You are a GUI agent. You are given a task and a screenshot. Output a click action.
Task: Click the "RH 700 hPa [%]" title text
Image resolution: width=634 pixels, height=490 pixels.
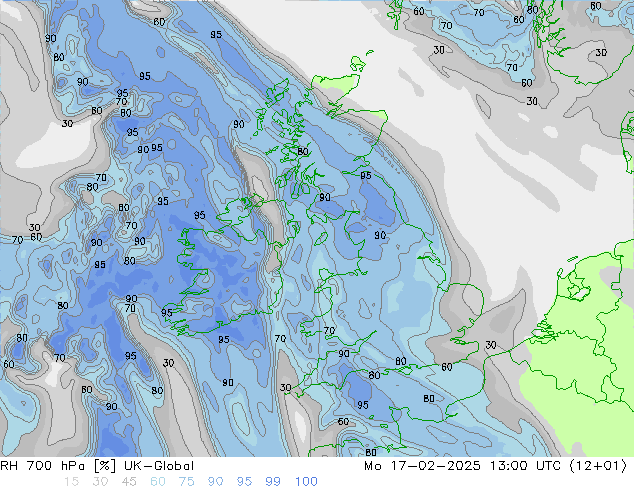[x=58, y=466]
